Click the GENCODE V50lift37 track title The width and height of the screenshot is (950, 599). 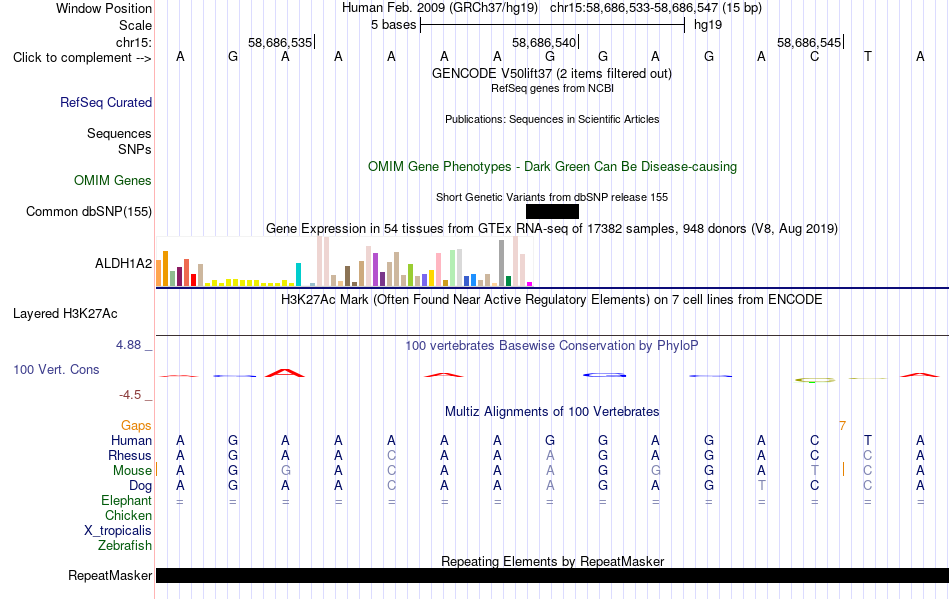point(552,73)
